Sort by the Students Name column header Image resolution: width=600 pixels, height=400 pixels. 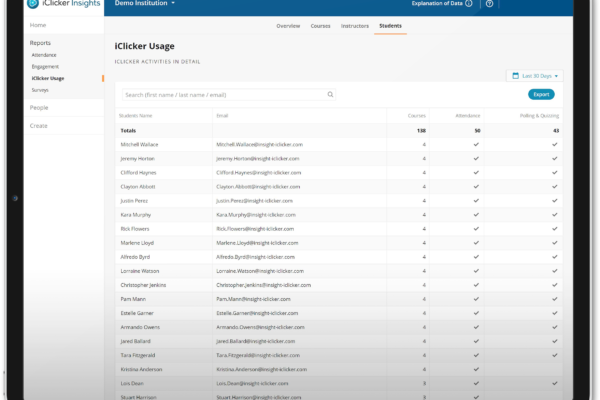click(x=135, y=116)
